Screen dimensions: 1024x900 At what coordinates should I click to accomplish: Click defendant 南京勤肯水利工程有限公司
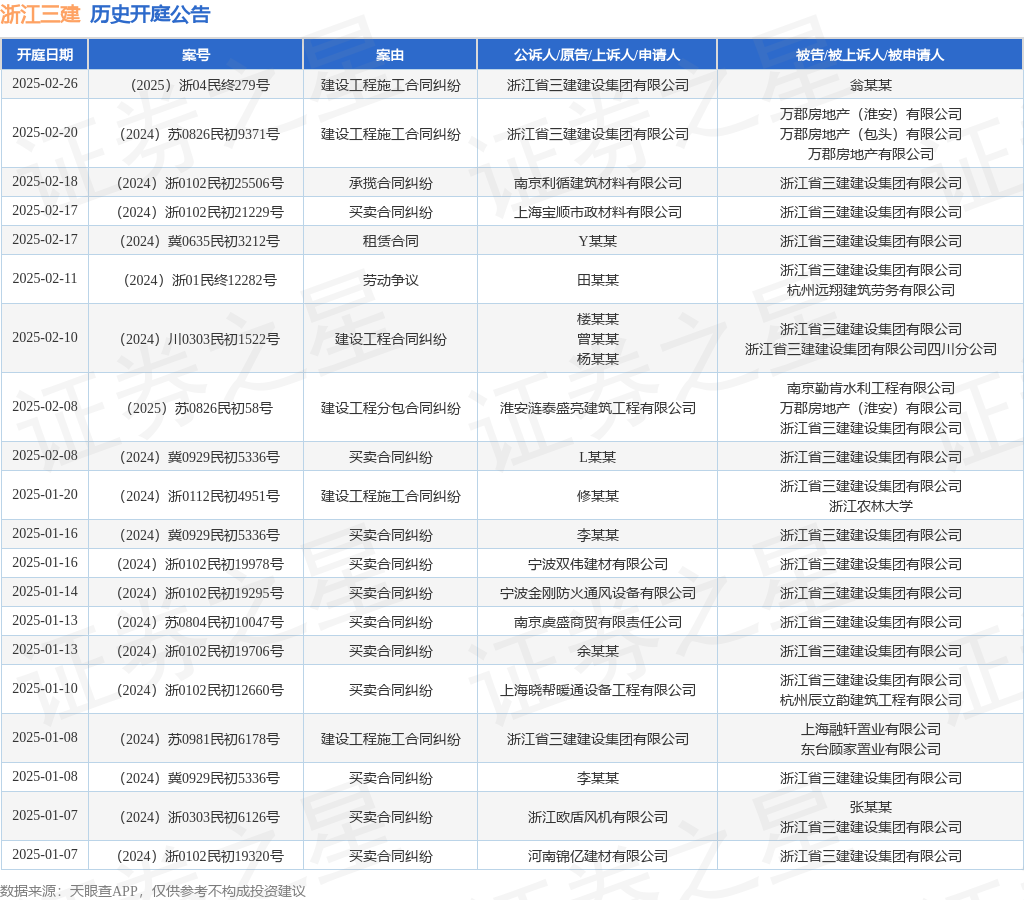coord(871,388)
